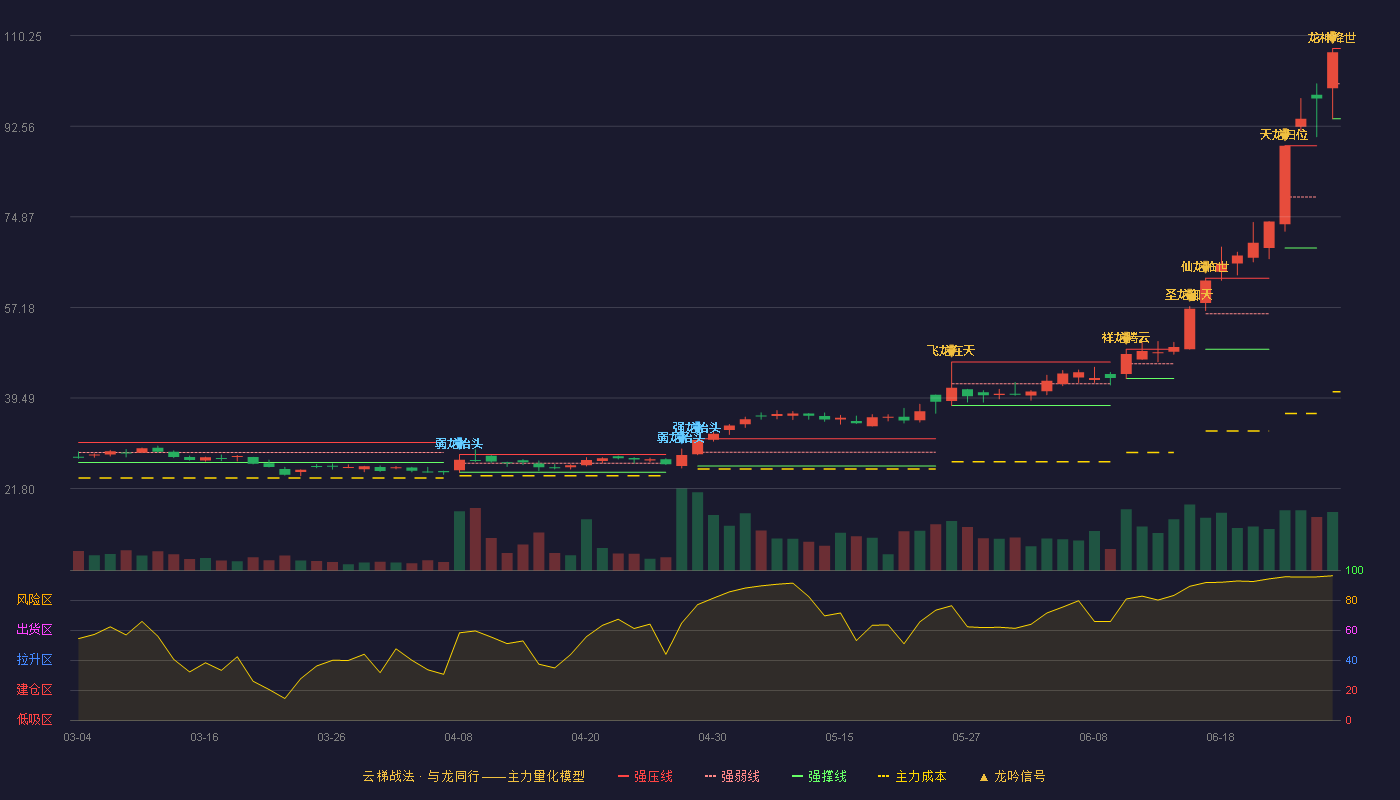Toggle the 强压线 legend series
This screenshot has height=800, width=1400.
click(x=645, y=776)
